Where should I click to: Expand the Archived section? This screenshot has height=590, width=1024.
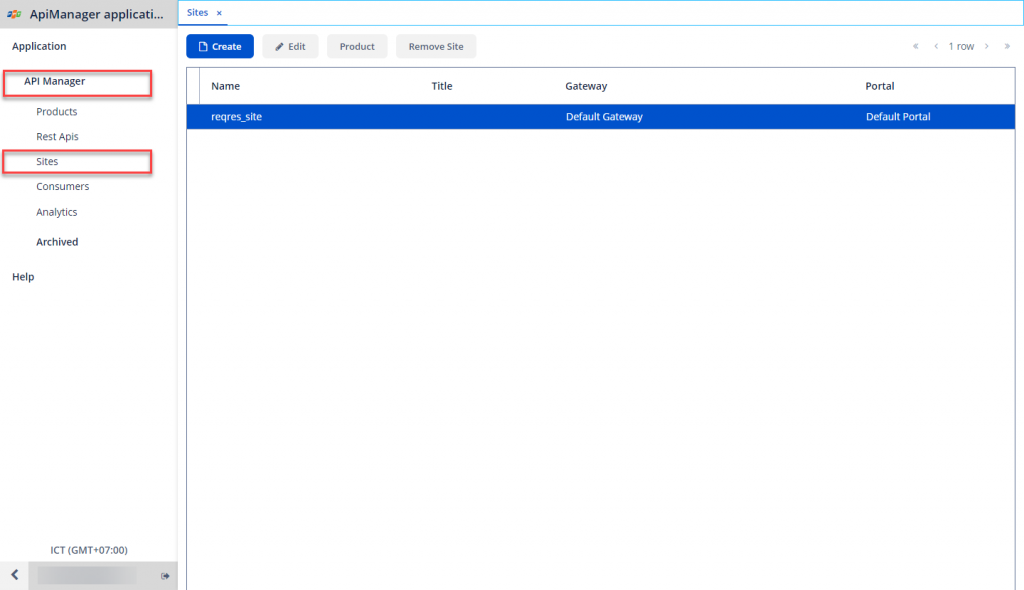57,241
